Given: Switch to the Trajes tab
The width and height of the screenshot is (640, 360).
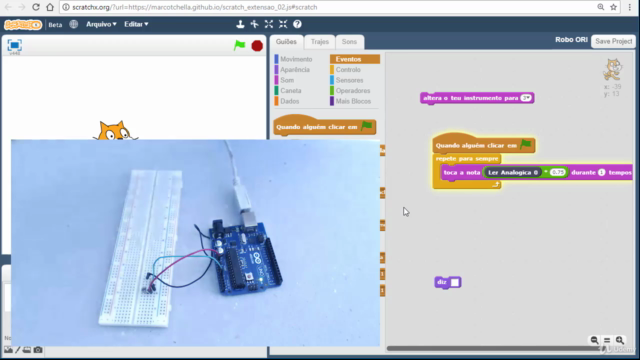Looking at the screenshot, I should point(320,42).
